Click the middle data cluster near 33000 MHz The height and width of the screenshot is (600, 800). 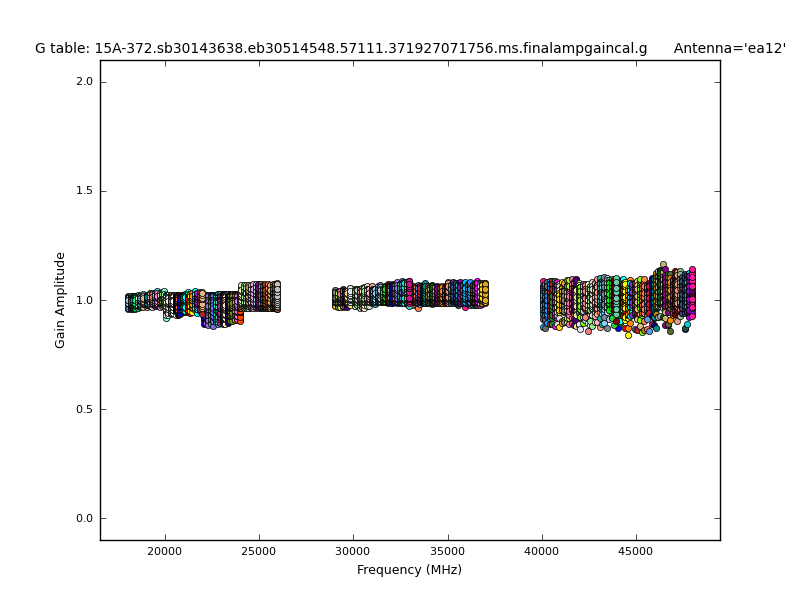(x=409, y=294)
